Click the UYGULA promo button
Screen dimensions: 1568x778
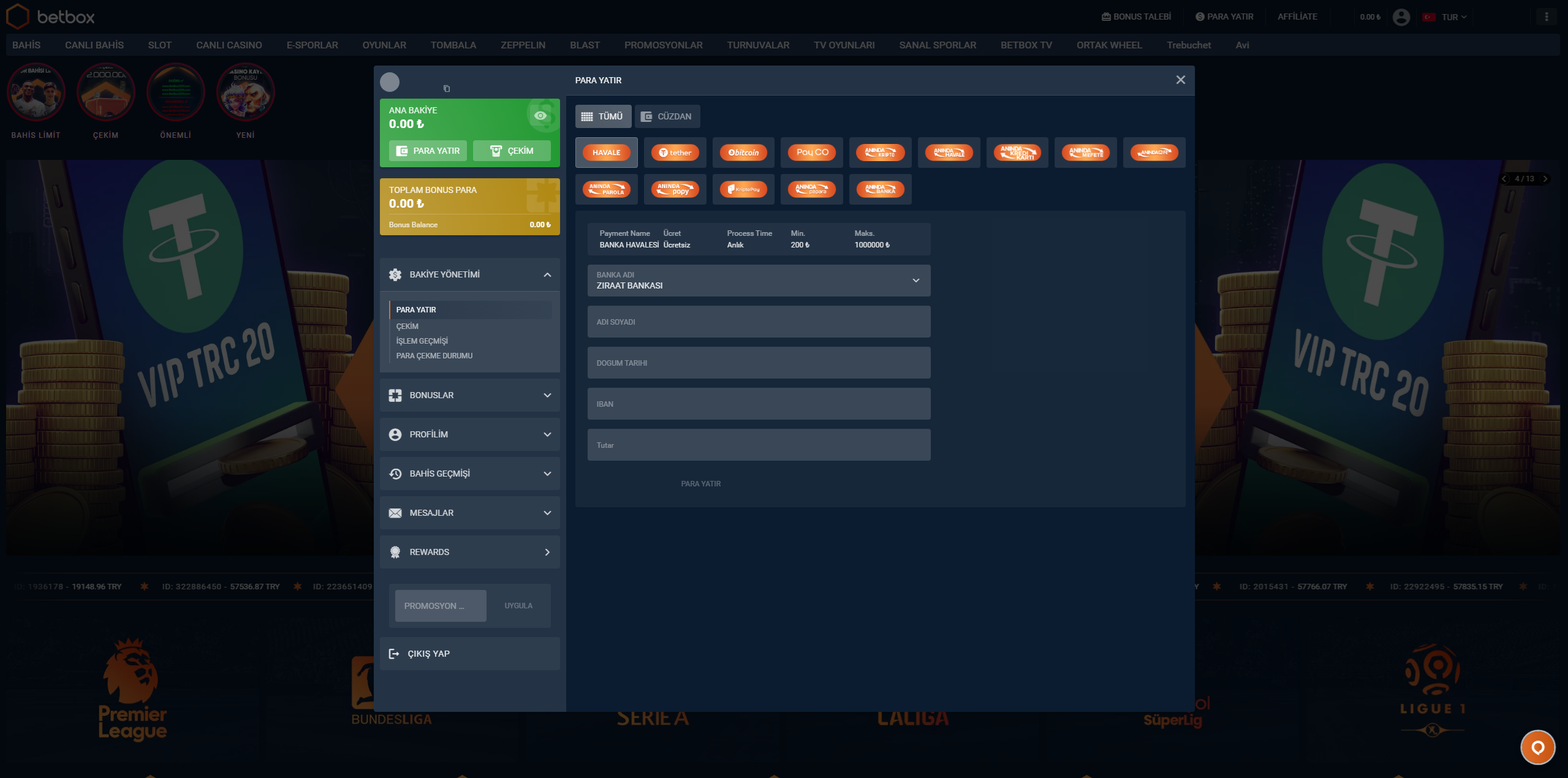click(x=518, y=606)
